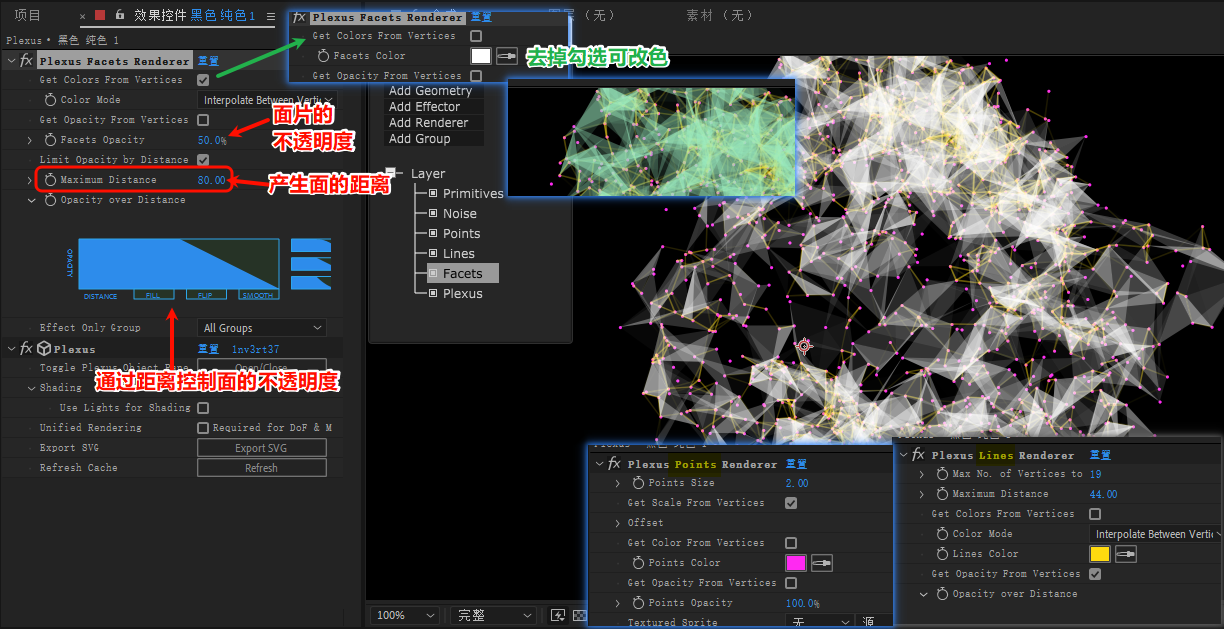Select Primitives in Plexus object tree
This screenshot has height=629, width=1224.
(x=473, y=193)
